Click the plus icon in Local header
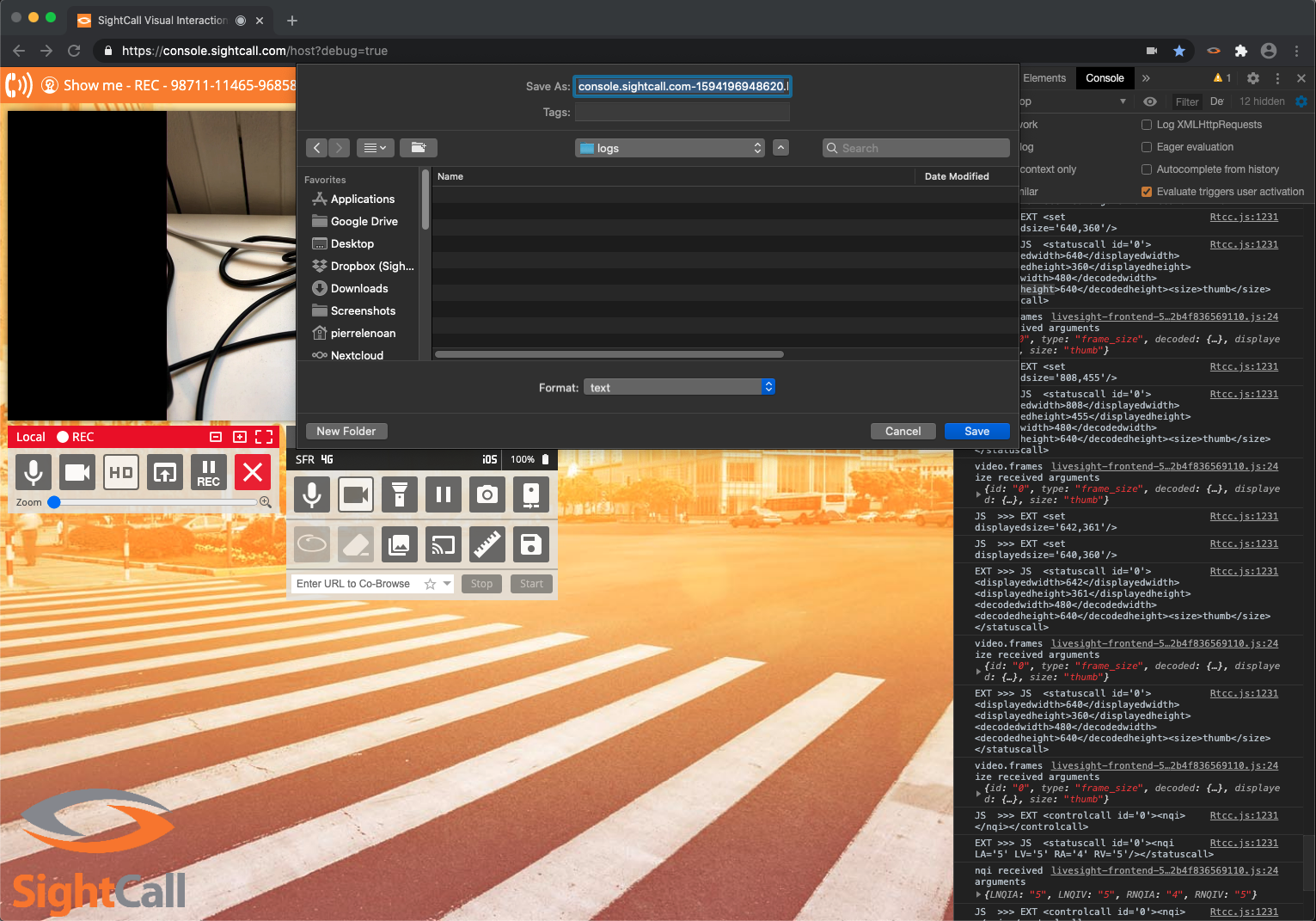Image resolution: width=1316 pixels, height=921 pixels. [240, 437]
